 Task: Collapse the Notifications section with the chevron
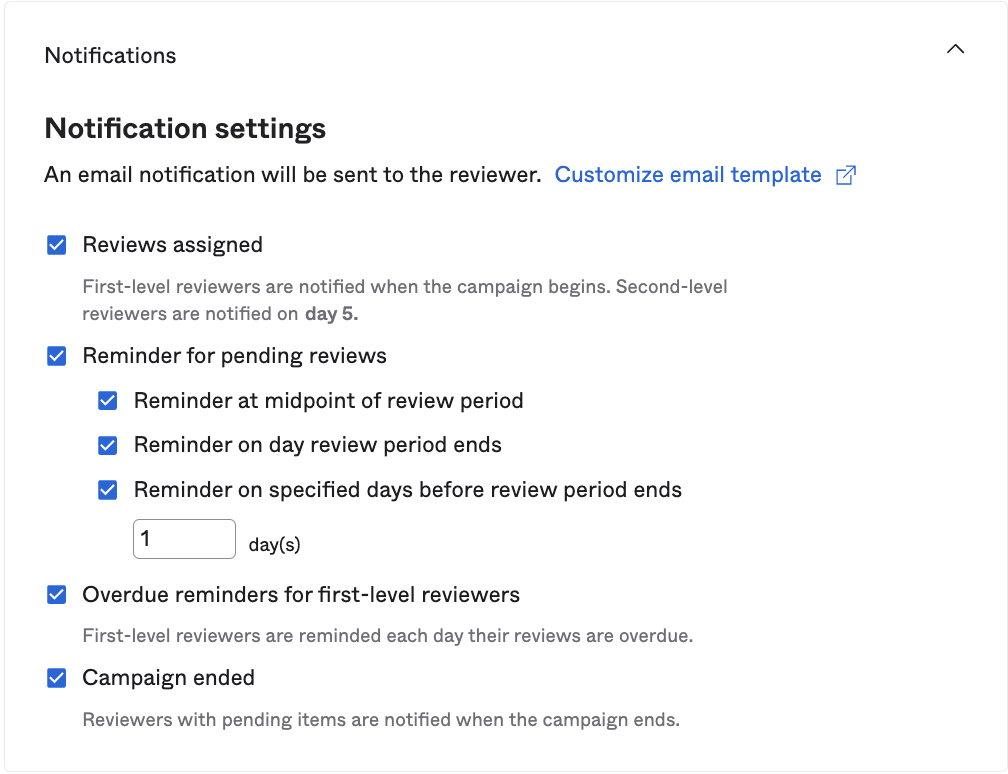click(955, 48)
